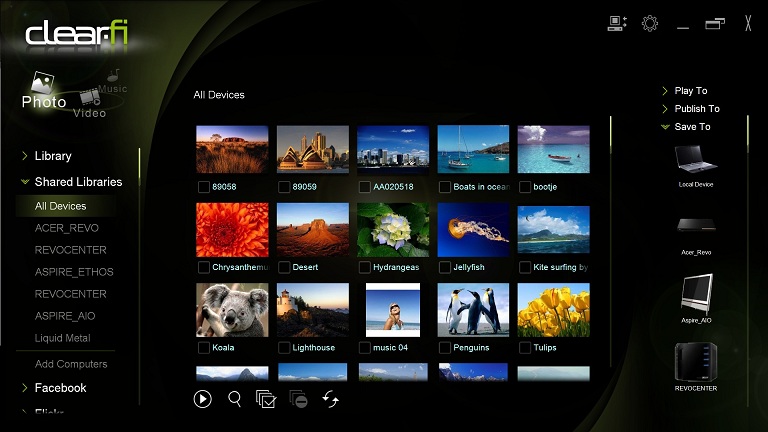Screen dimensions: 768x432
Task: Check the Hydrangeas checkbox
Action: [x=364, y=267]
